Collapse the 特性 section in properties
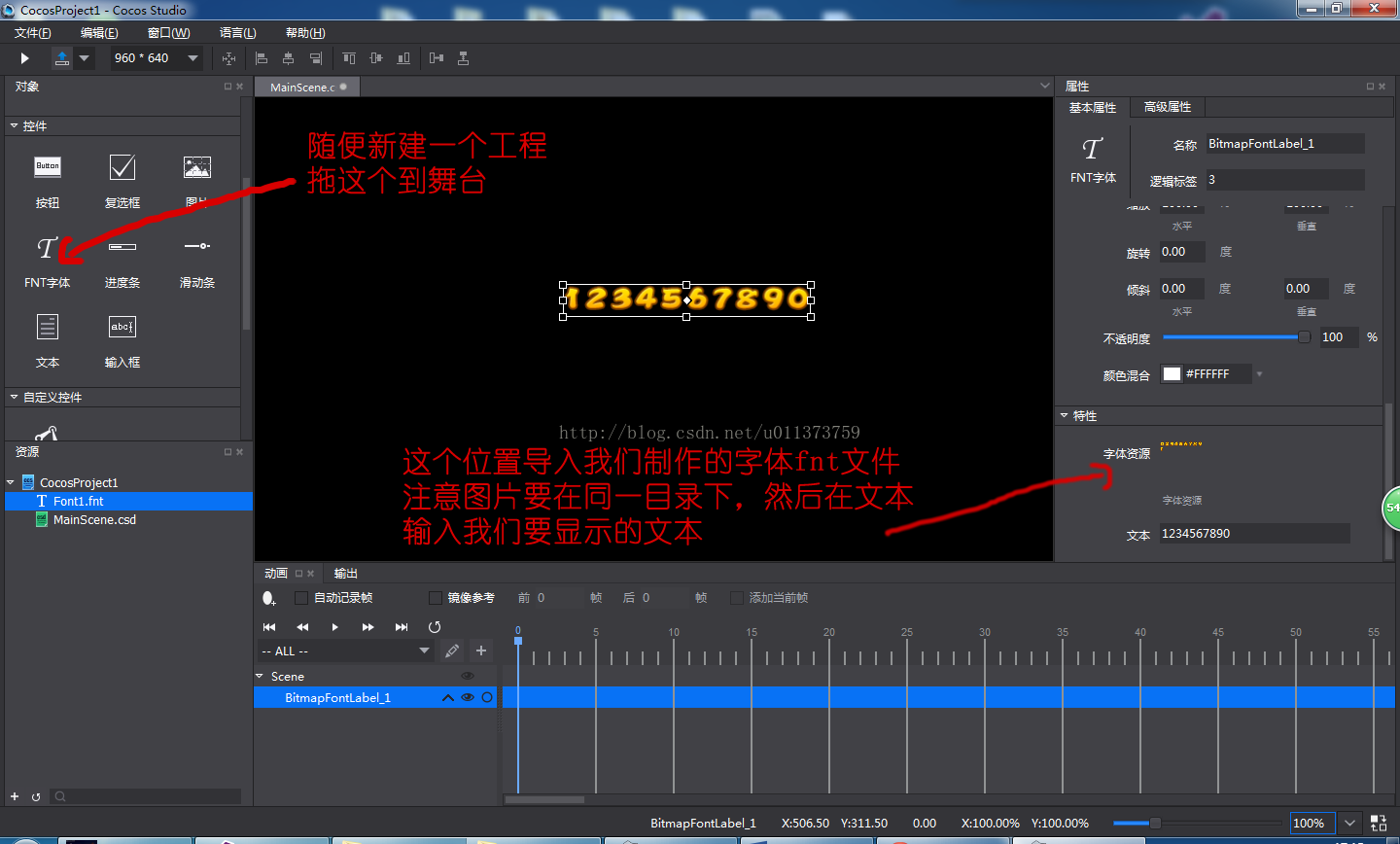 click(x=1064, y=415)
